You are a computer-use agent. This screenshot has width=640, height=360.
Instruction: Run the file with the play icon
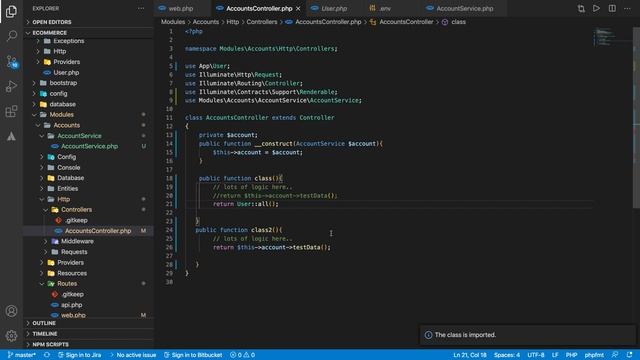[x=596, y=8]
